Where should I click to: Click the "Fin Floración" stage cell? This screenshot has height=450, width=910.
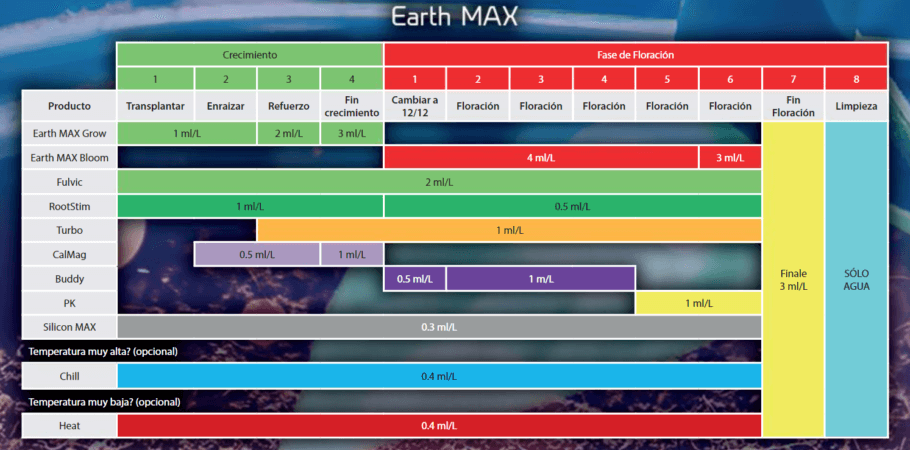click(x=793, y=106)
